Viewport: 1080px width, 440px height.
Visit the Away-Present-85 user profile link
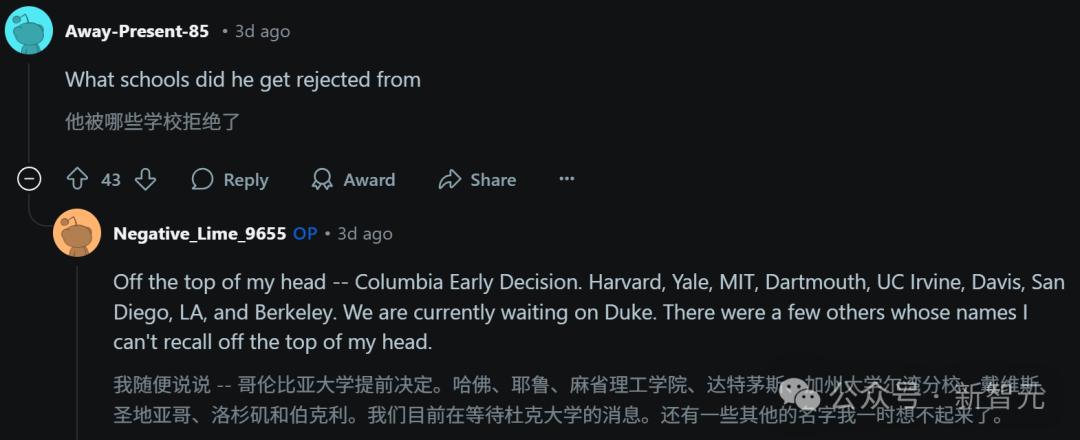137,31
